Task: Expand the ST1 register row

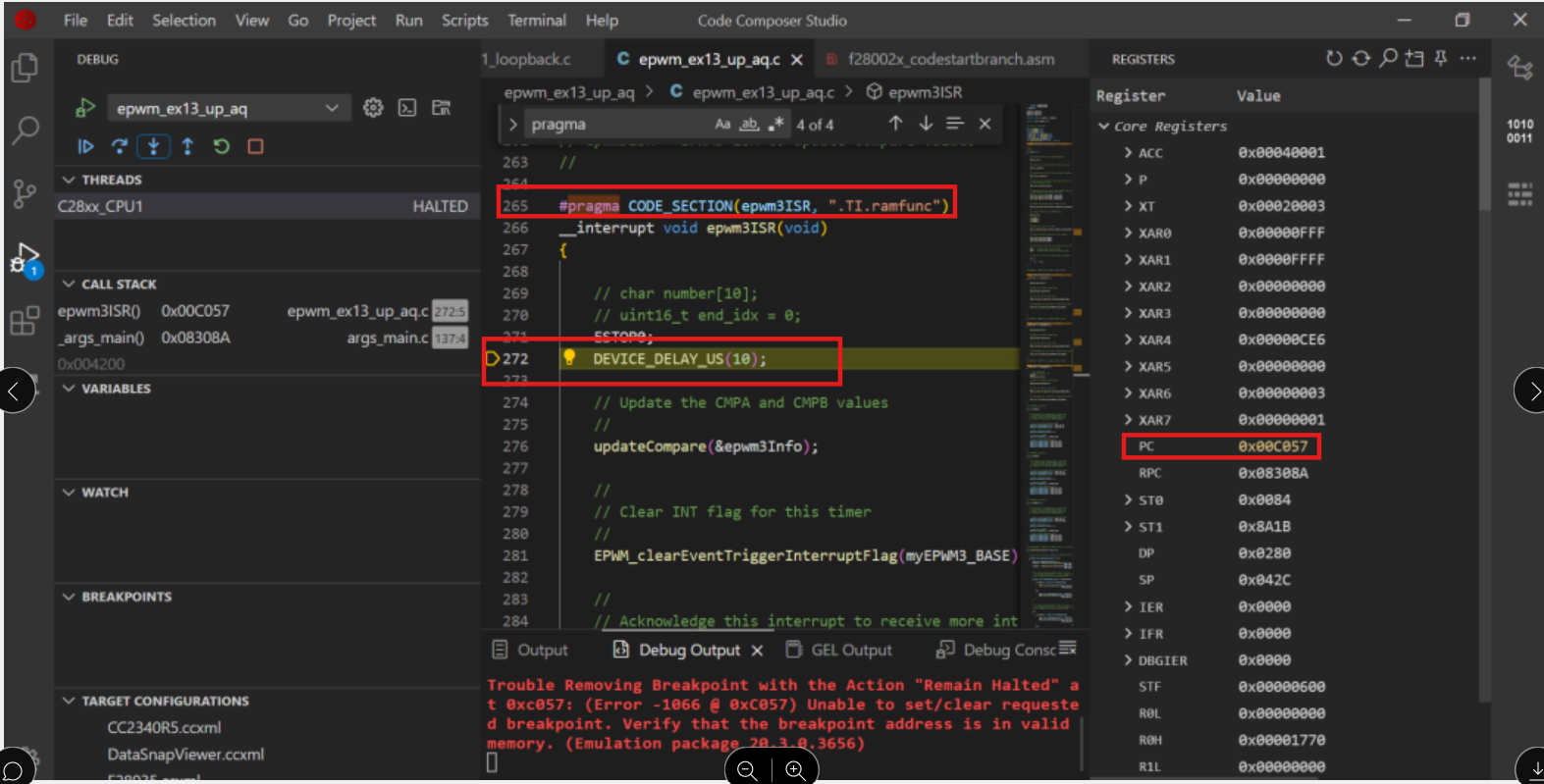Action: (x=1129, y=527)
